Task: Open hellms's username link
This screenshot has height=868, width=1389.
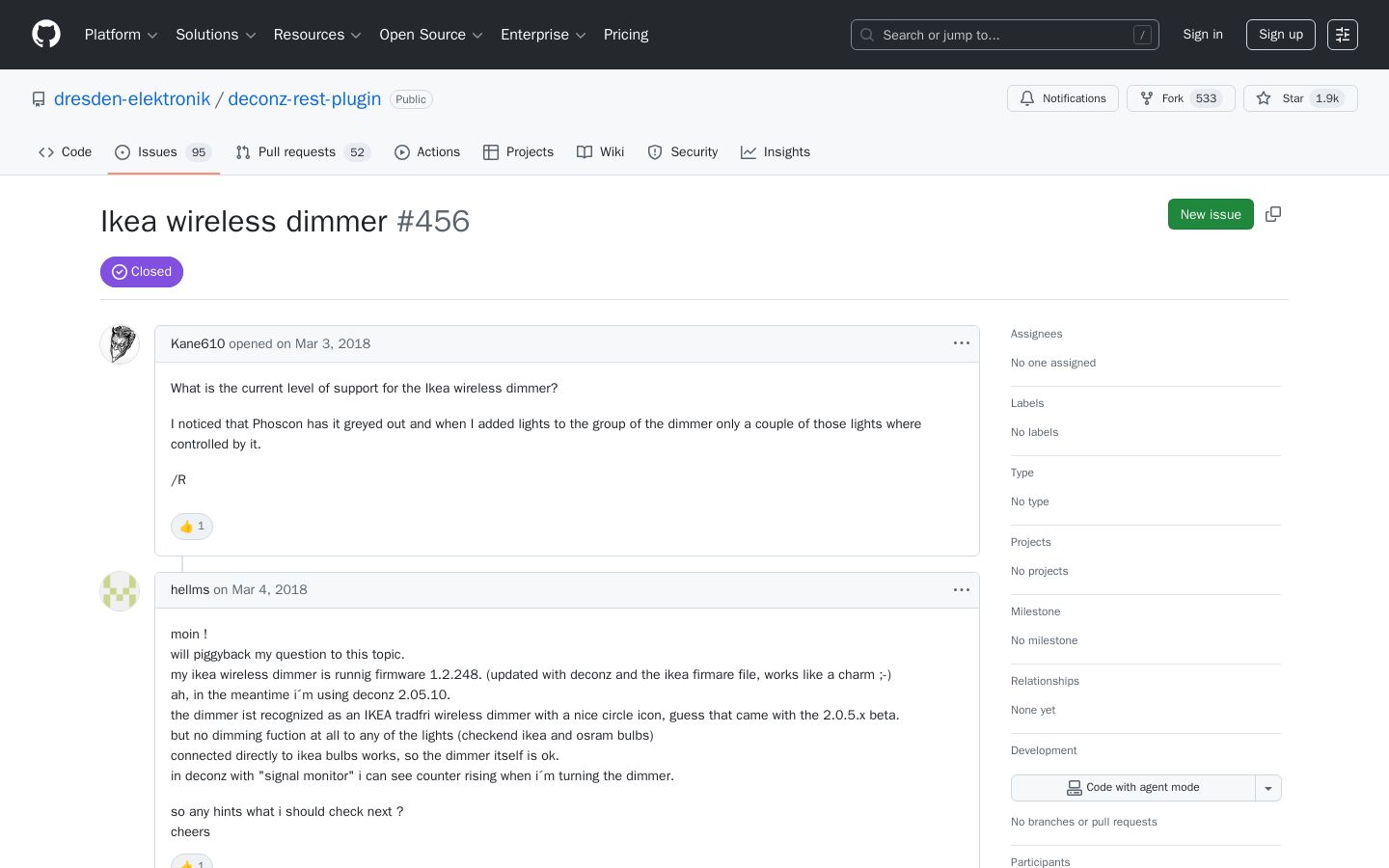Action: (190, 589)
